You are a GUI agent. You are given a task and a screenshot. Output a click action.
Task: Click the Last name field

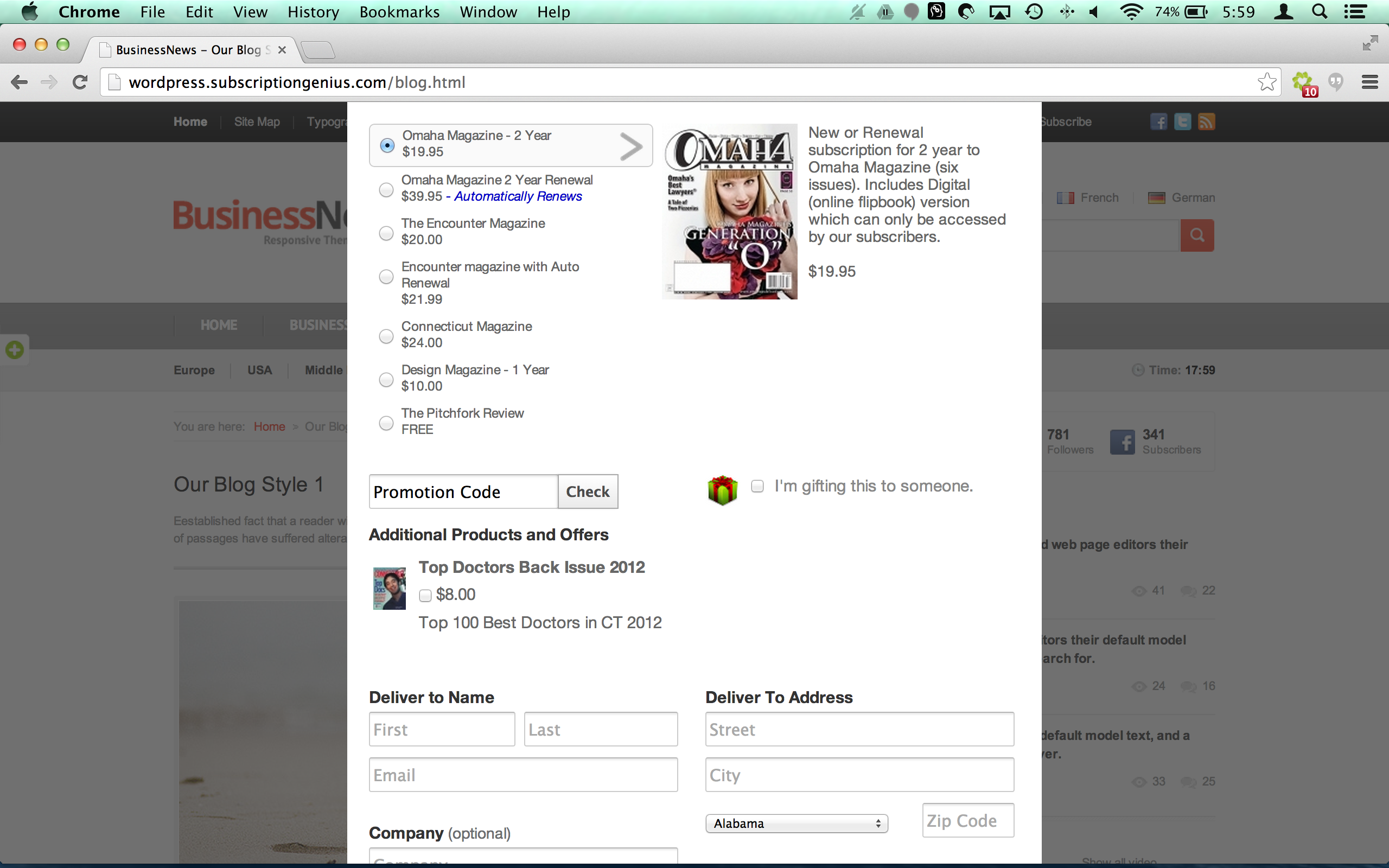point(601,729)
